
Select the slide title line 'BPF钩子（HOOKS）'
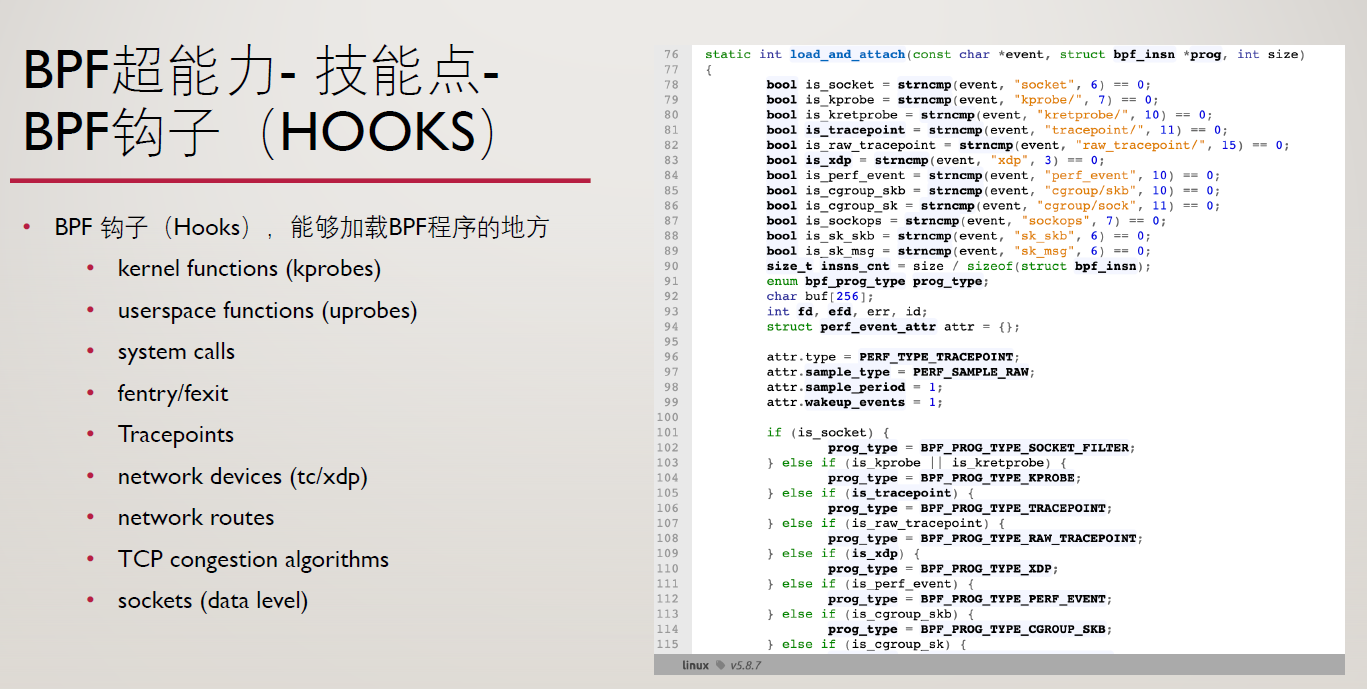point(260,132)
